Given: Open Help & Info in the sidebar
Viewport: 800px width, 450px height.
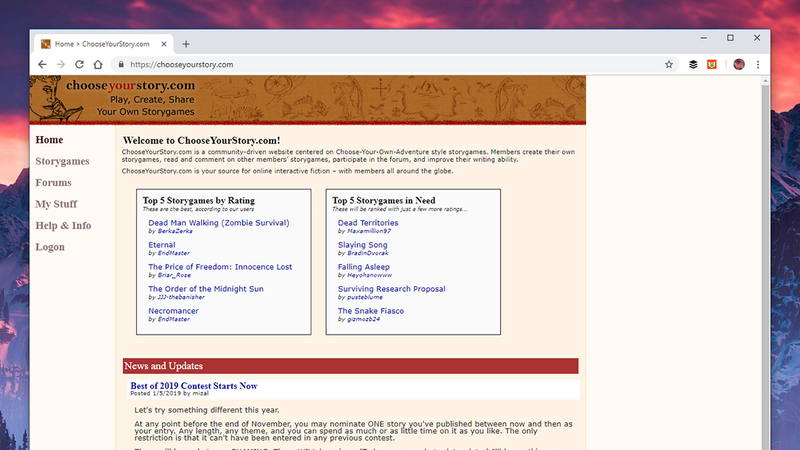Looking at the screenshot, I should (x=63, y=226).
